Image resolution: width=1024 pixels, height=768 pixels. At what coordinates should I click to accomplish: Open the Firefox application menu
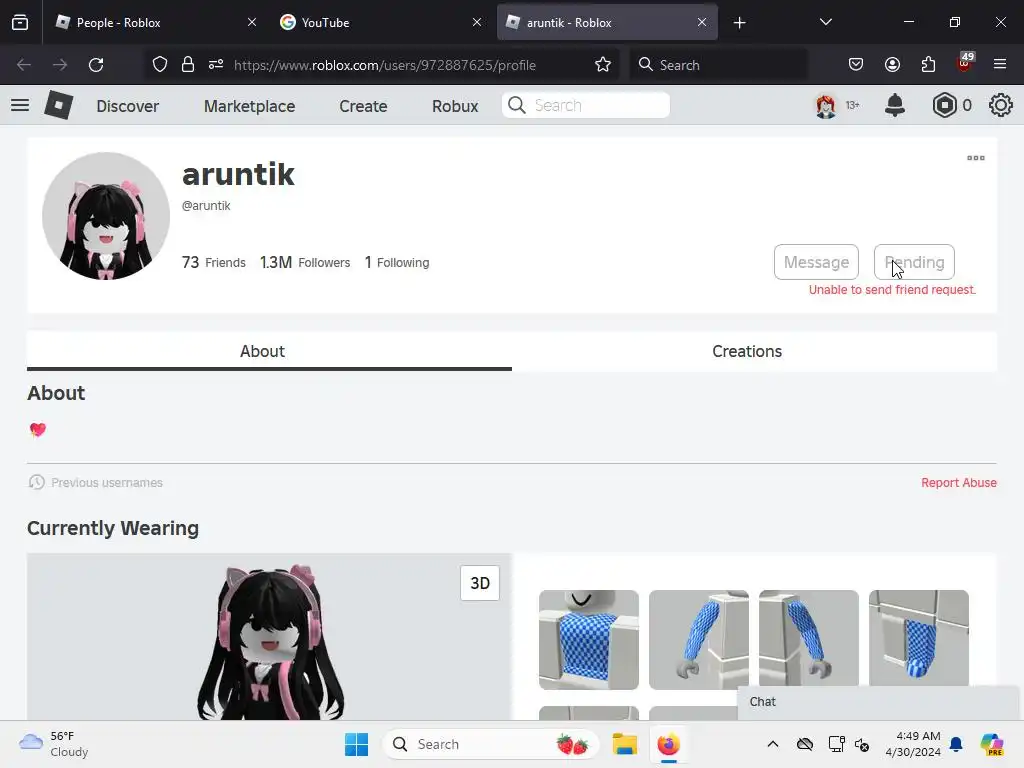click(x=1000, y=65)
